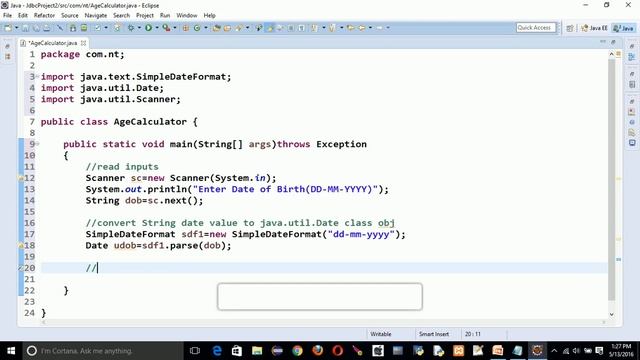Screen dimensions: 640x360
Task: Click the Open Task folder icon
Action: [227, 28]
